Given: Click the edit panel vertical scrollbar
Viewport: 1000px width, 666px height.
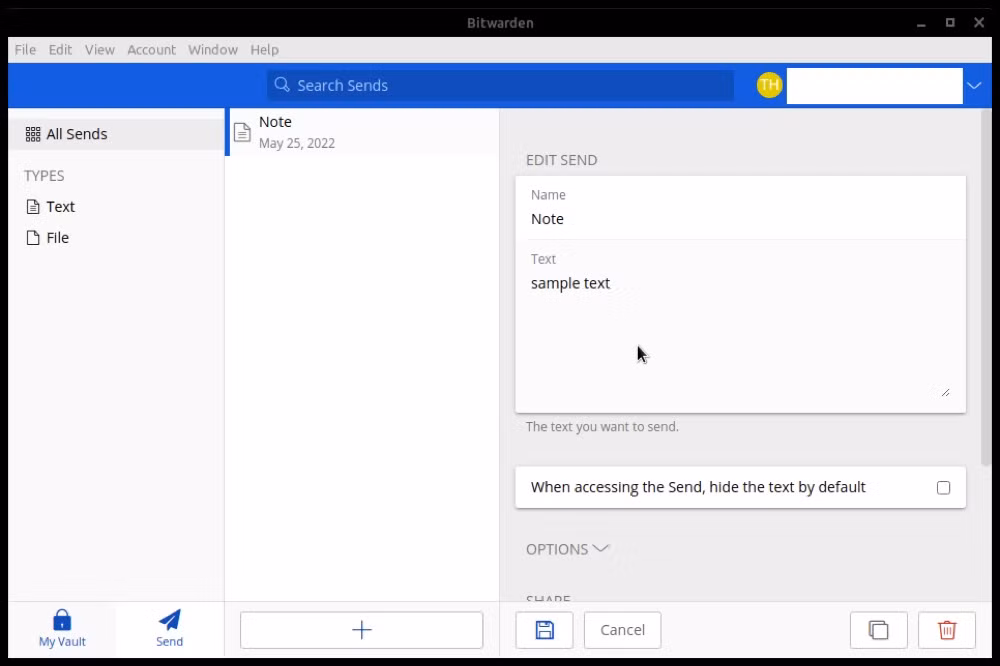Looking at the screenshot, I should [986, 287].
